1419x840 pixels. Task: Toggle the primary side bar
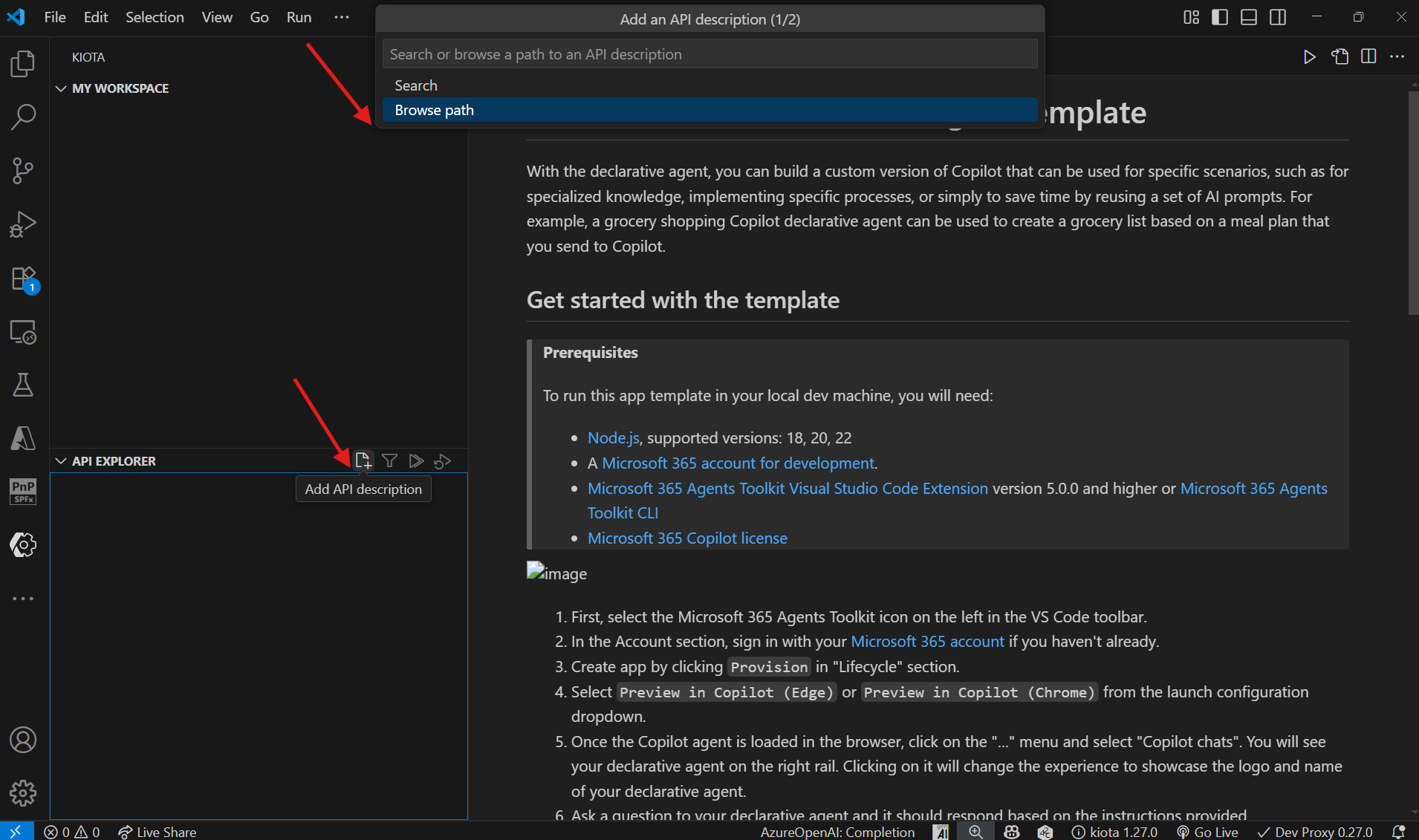coord(1220,17)
